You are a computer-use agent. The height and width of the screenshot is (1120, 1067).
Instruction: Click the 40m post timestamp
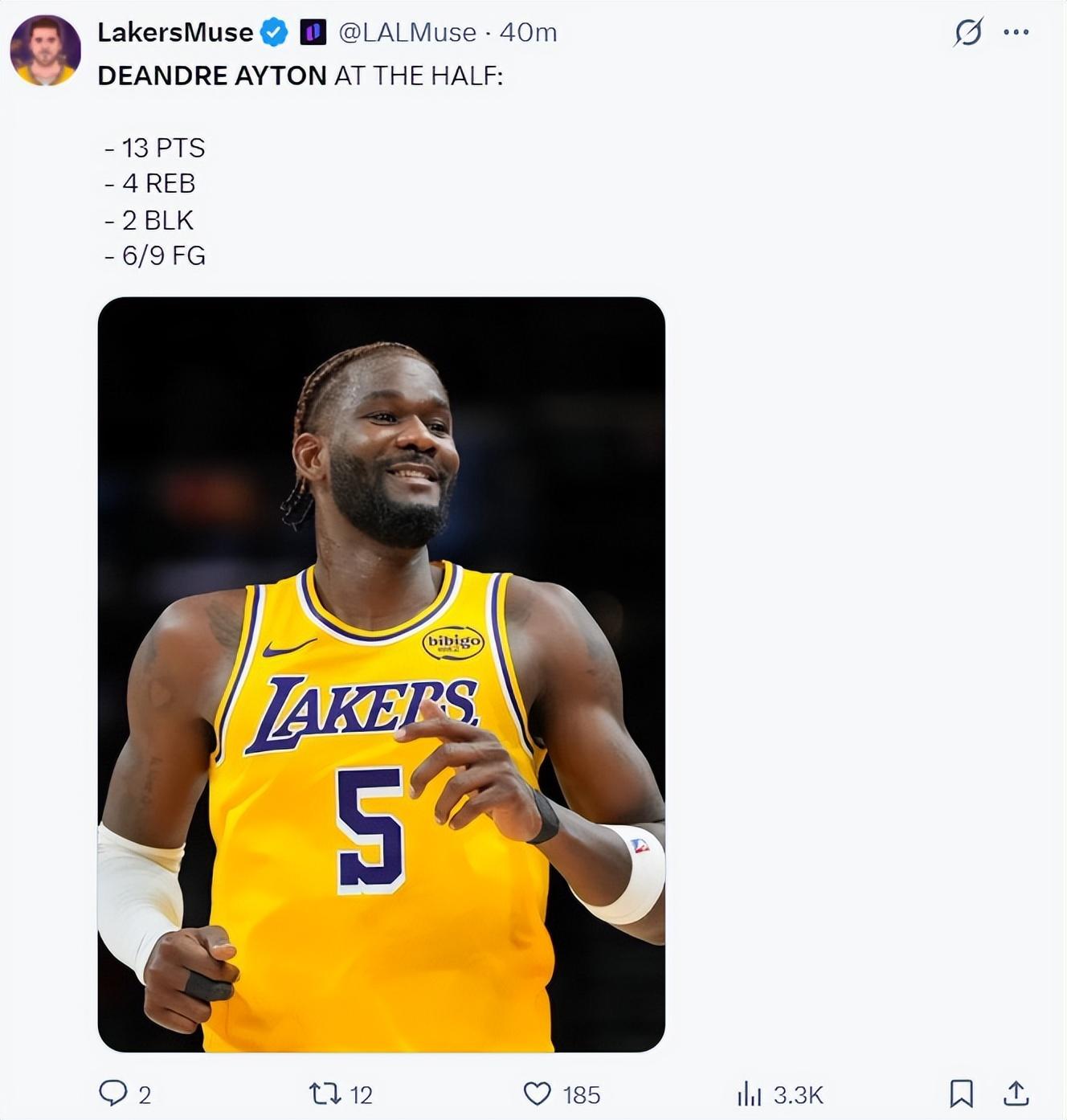[x=528, y=32]
